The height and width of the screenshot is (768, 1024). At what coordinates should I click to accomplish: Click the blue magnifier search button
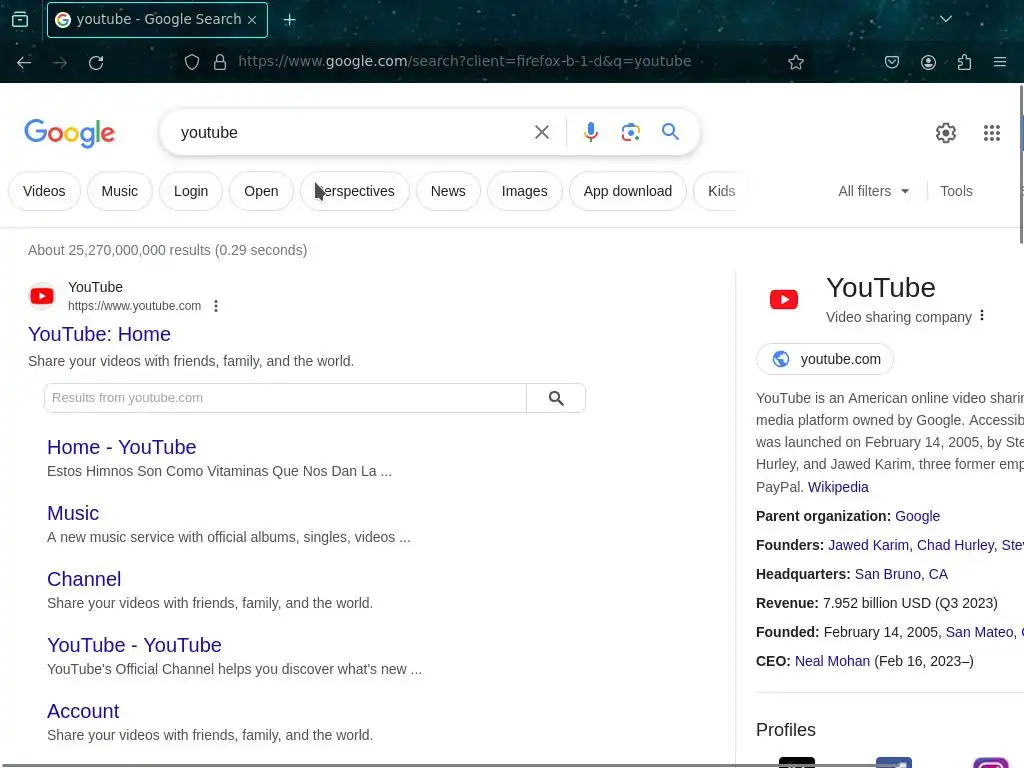coord(670,132)
